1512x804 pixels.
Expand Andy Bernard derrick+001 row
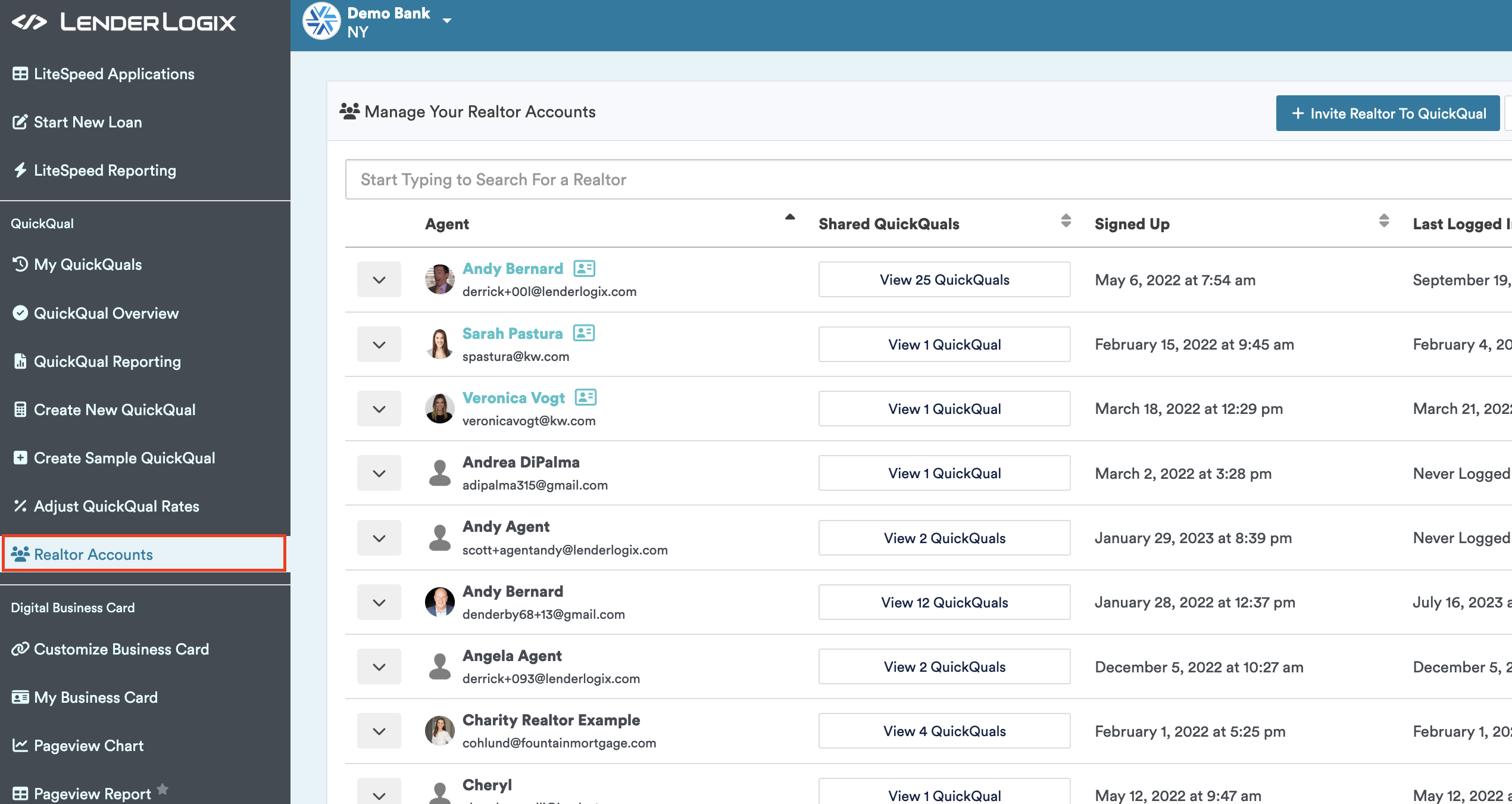tap(379, 280)
